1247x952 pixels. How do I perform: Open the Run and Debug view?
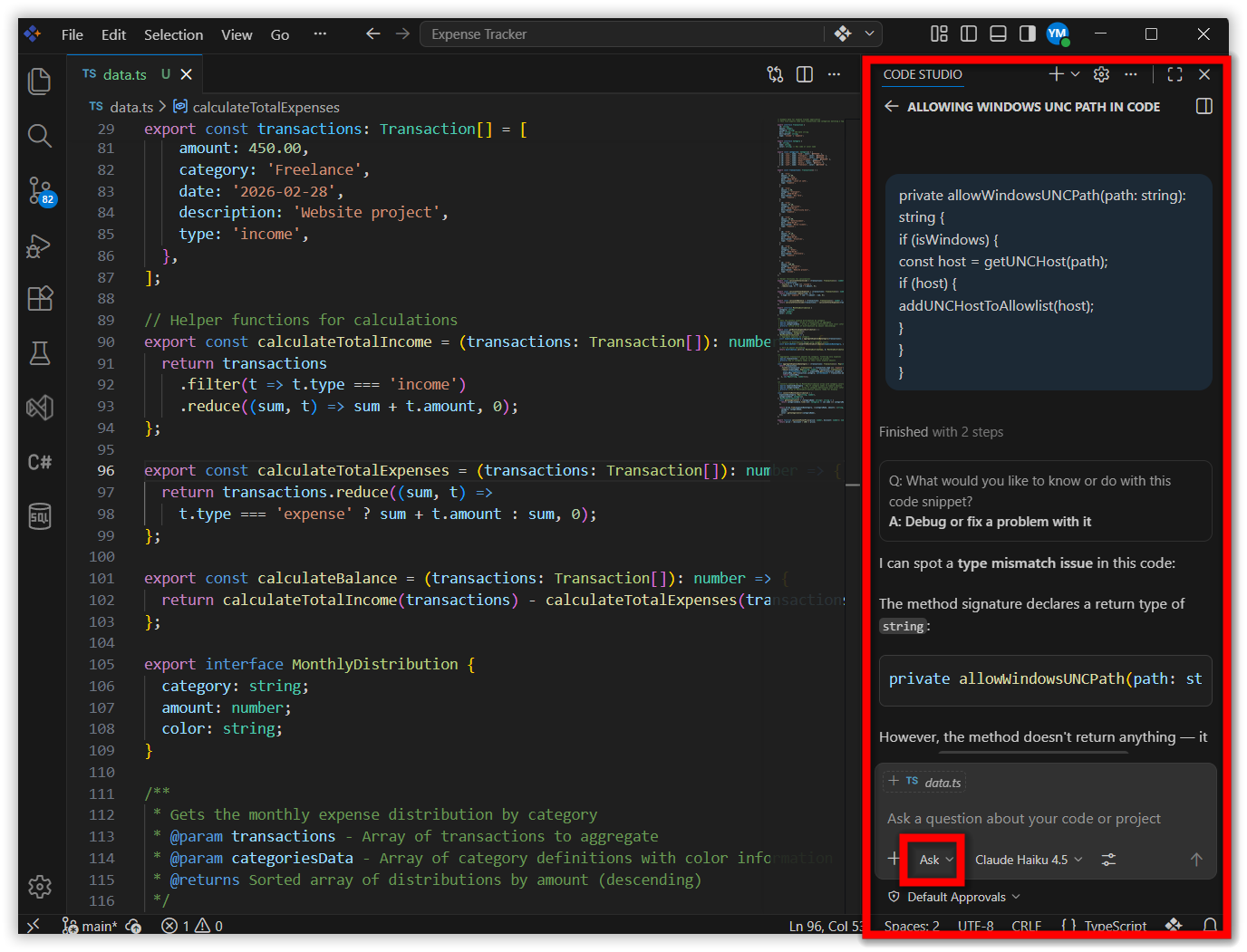40,245
